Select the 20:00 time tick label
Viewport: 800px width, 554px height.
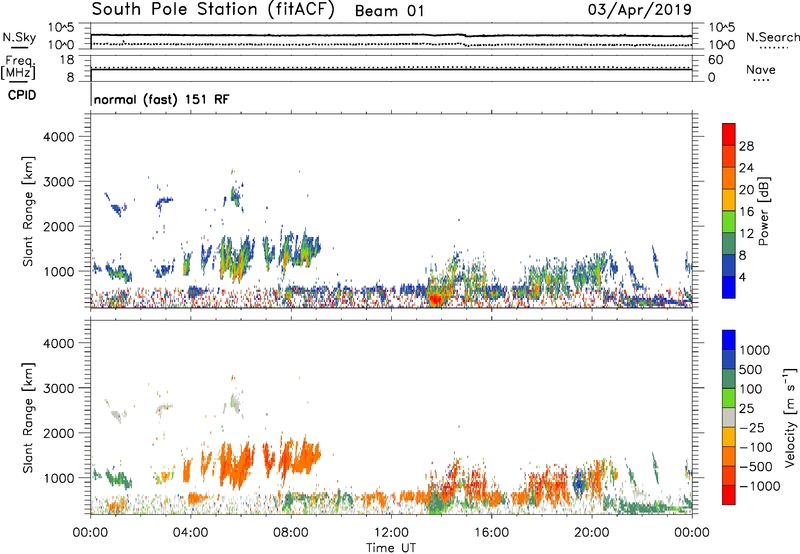tap(591, 533)
